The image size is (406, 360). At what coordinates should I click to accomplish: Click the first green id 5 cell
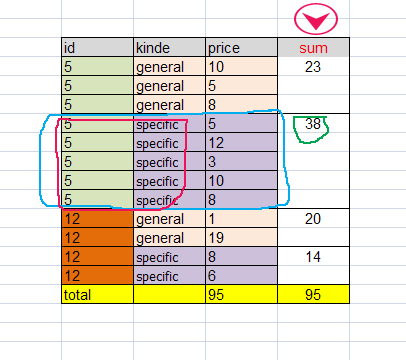click(97, 66)
